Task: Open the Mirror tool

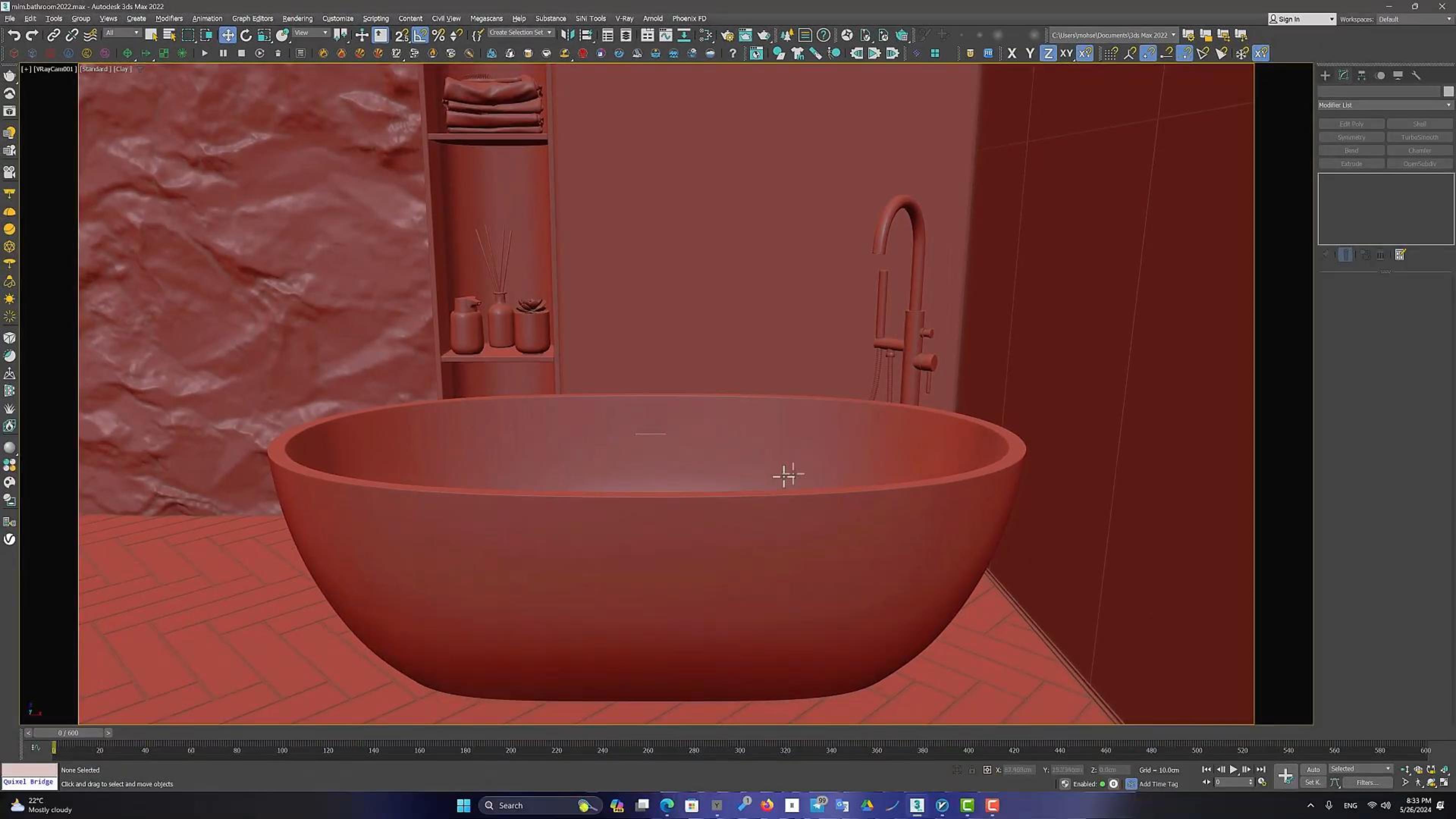Action: click(x=568, y=35)
